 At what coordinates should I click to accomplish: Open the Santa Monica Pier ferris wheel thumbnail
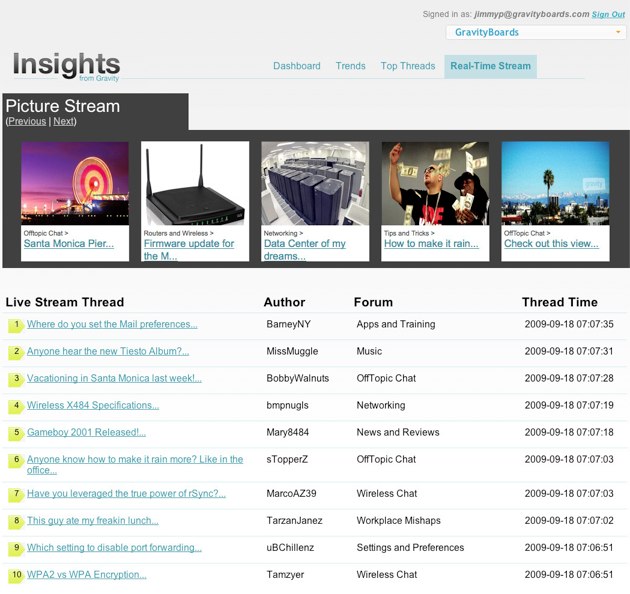point(75,184)
